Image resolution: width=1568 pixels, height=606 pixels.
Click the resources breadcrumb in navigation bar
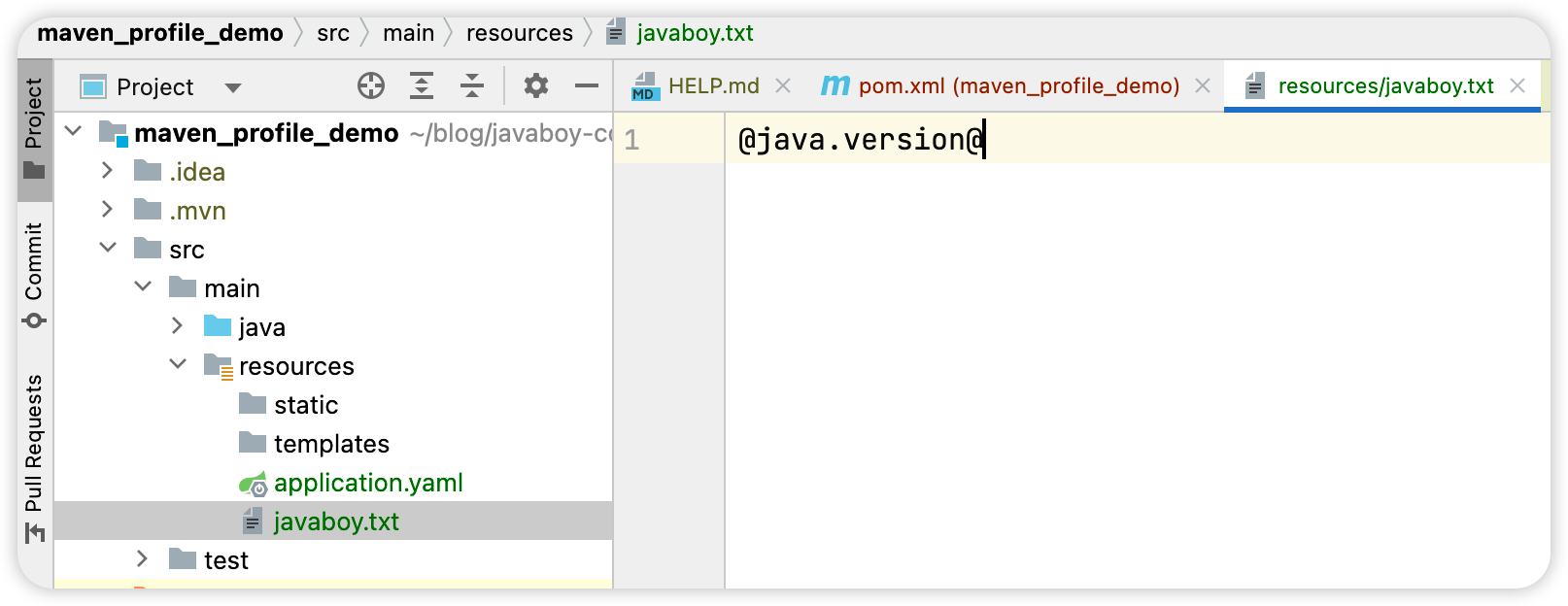pyautogui.click(x=519, y=33)
